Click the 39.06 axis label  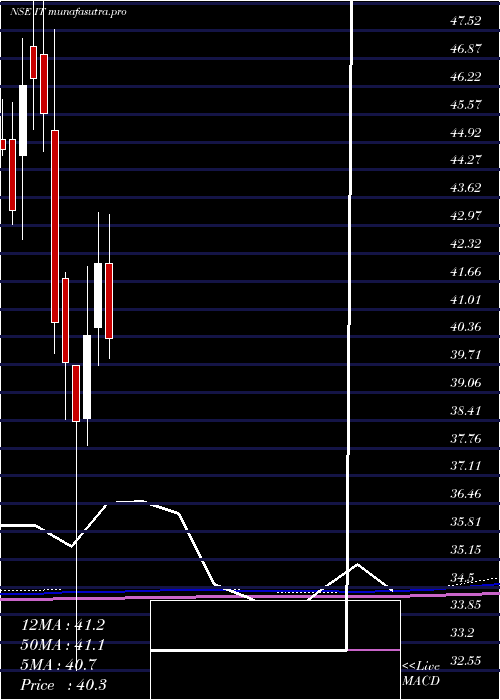click(x=465, y=383)
